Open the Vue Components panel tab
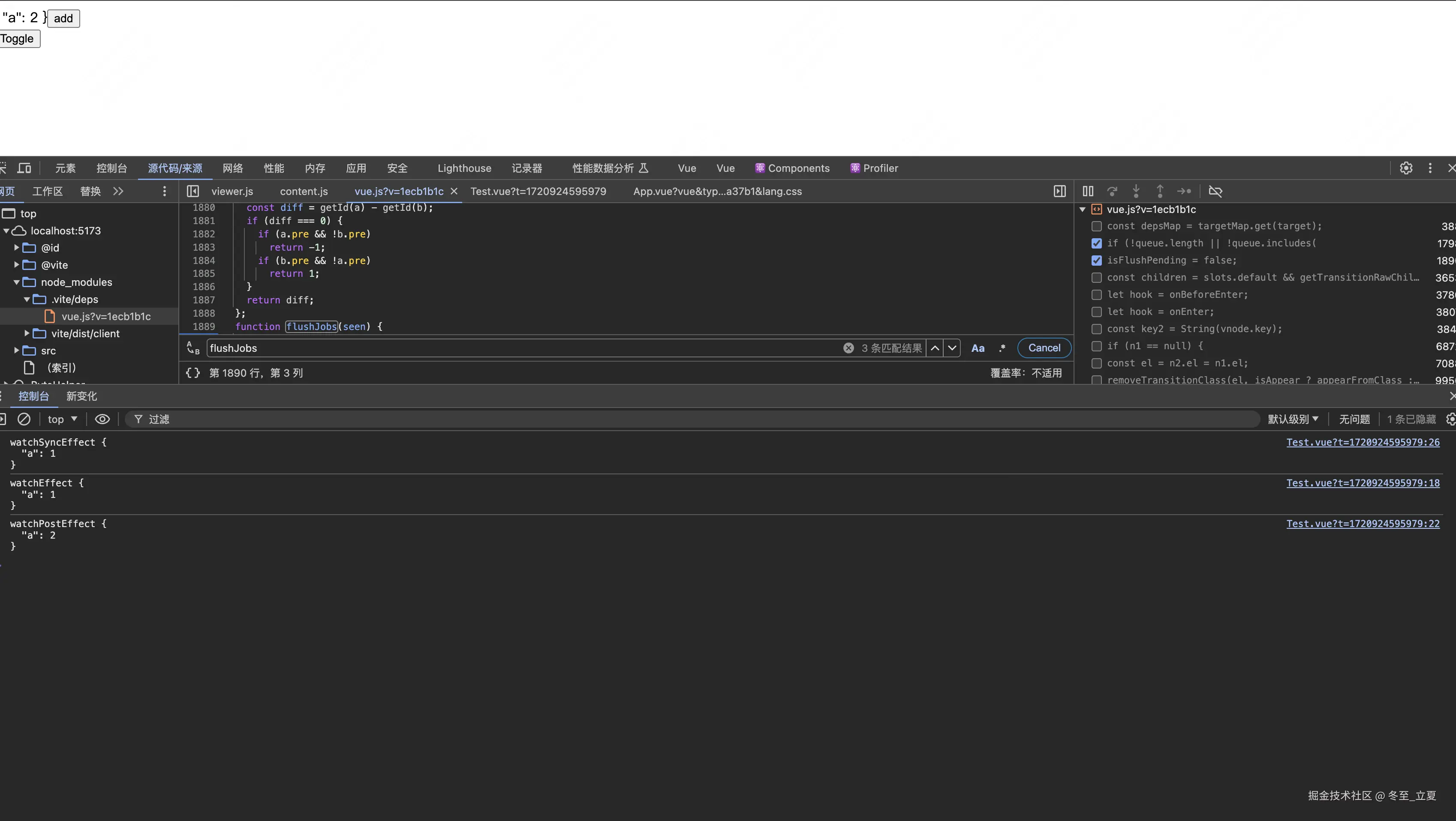 click(792, 168)
